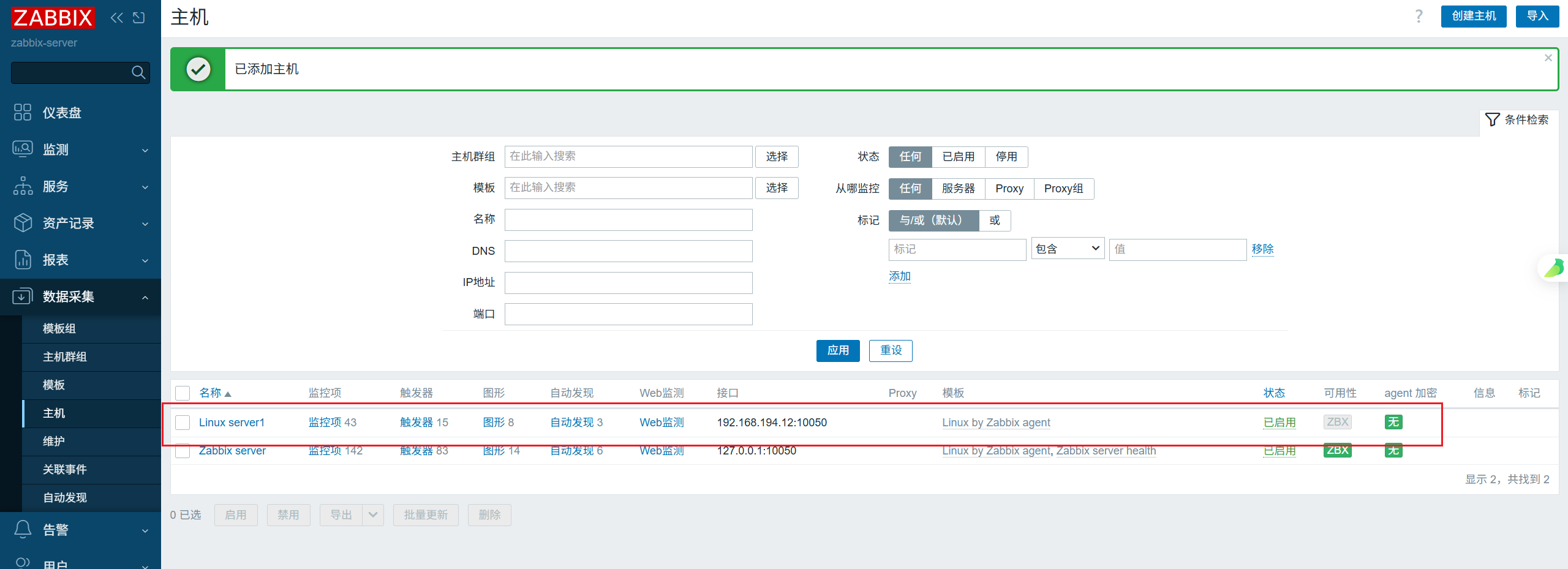Click the gray ZBX availability badge for Linux server1

point(1337,422)
